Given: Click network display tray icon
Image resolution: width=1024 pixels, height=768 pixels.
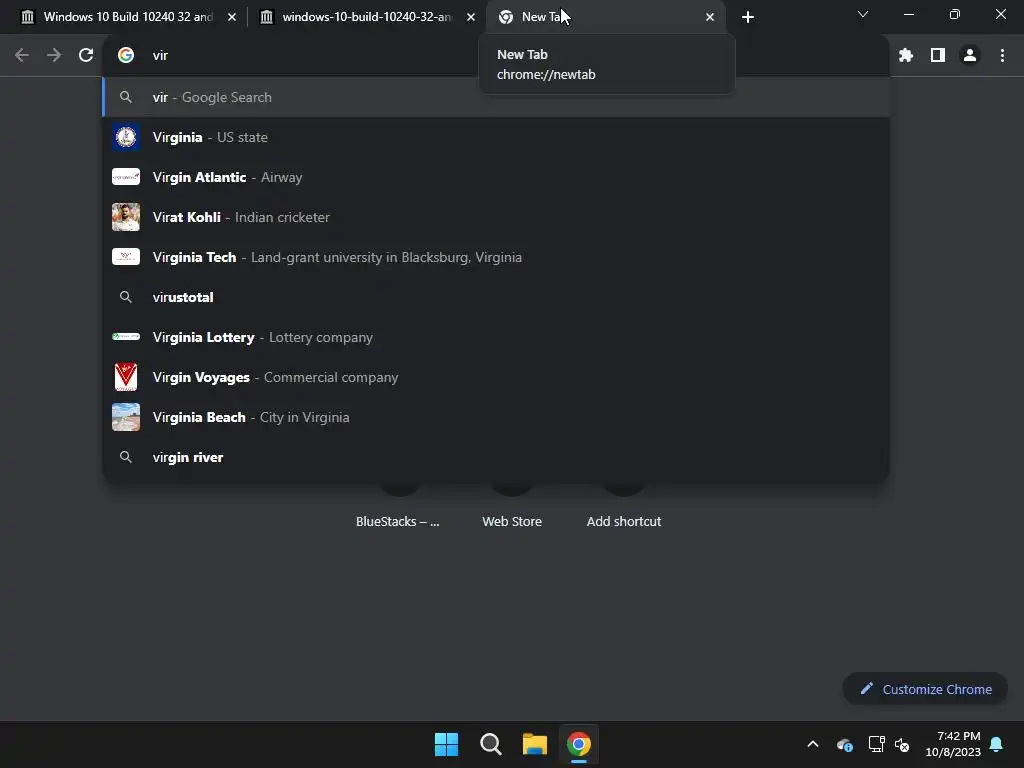Looking at the screenshot, I should pyautogui.click(x=876, y=744).
